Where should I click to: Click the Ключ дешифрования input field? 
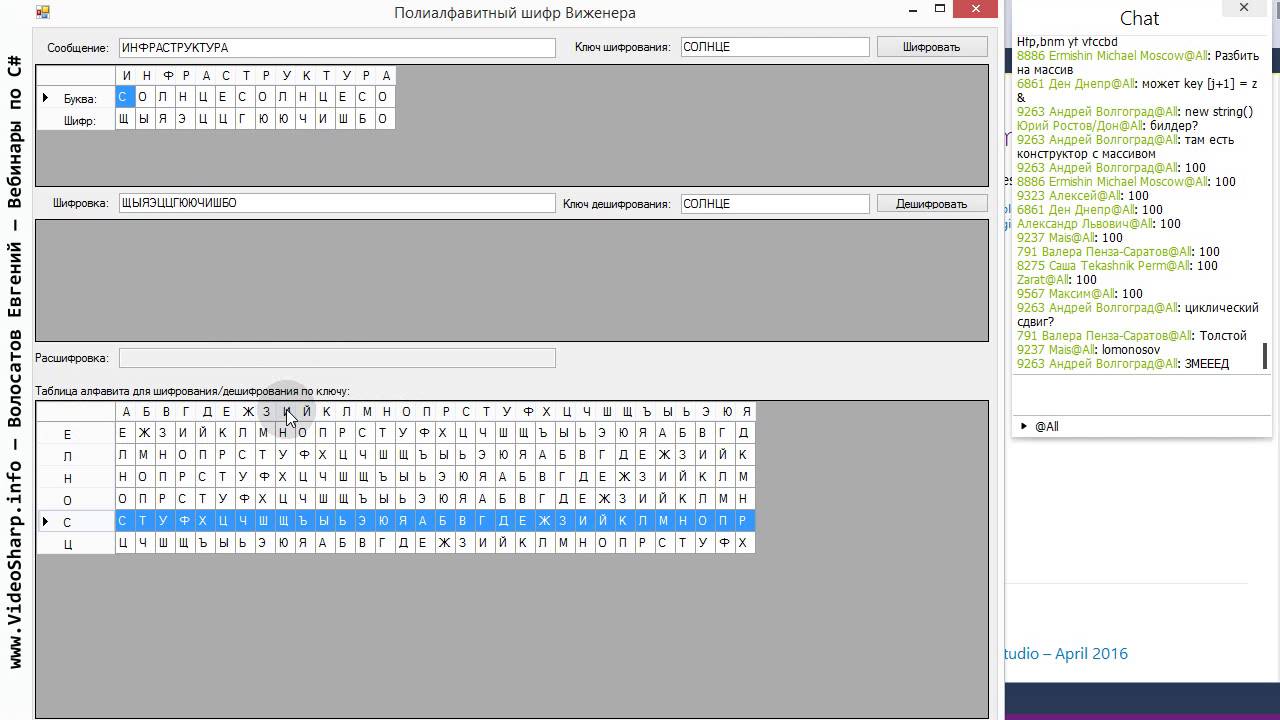775,203
